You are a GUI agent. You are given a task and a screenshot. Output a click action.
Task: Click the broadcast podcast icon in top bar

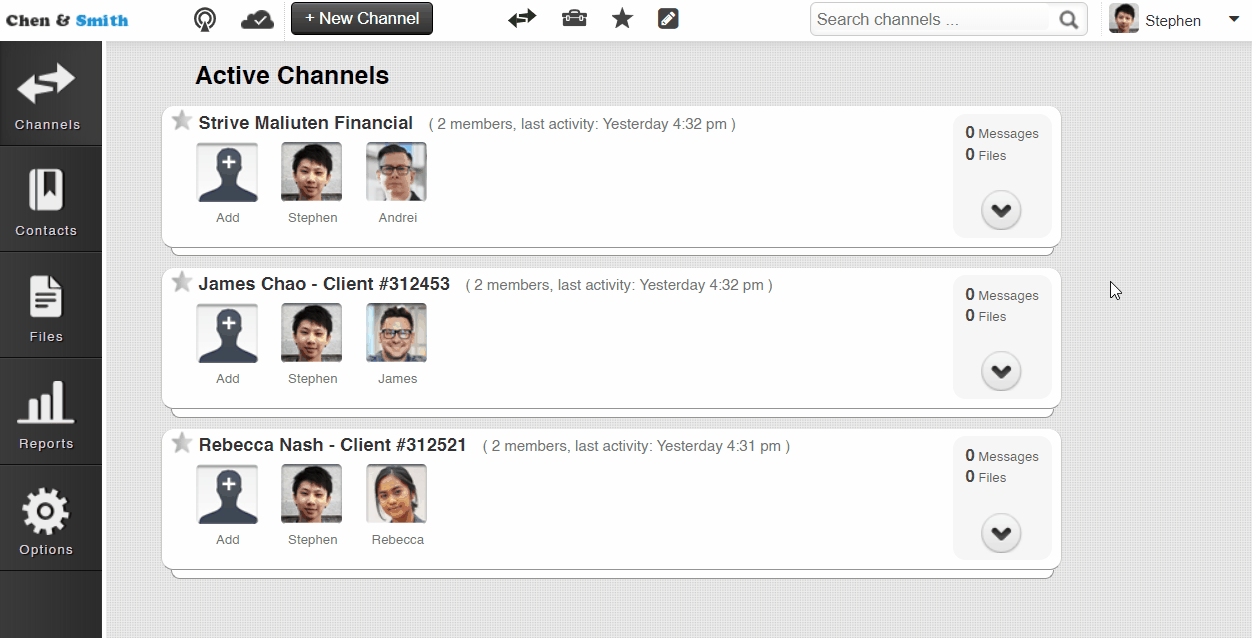click(x=205, y=19)
